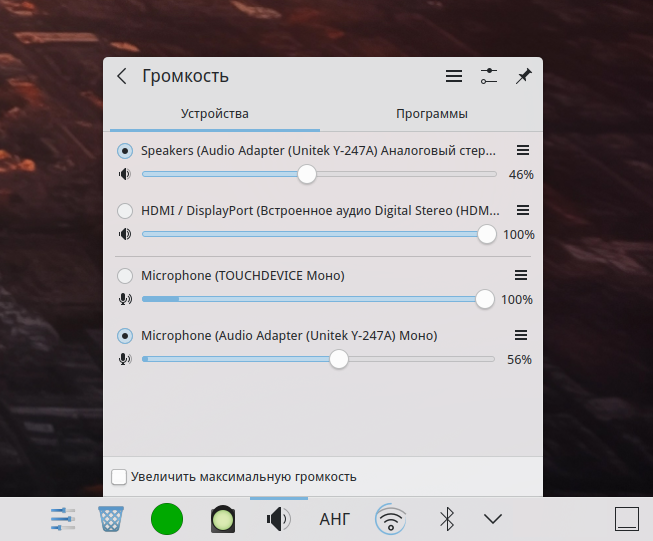
Task: Open the hamburger menu for HDMI device
Action: pyautogui.click(x=522, y=210)
